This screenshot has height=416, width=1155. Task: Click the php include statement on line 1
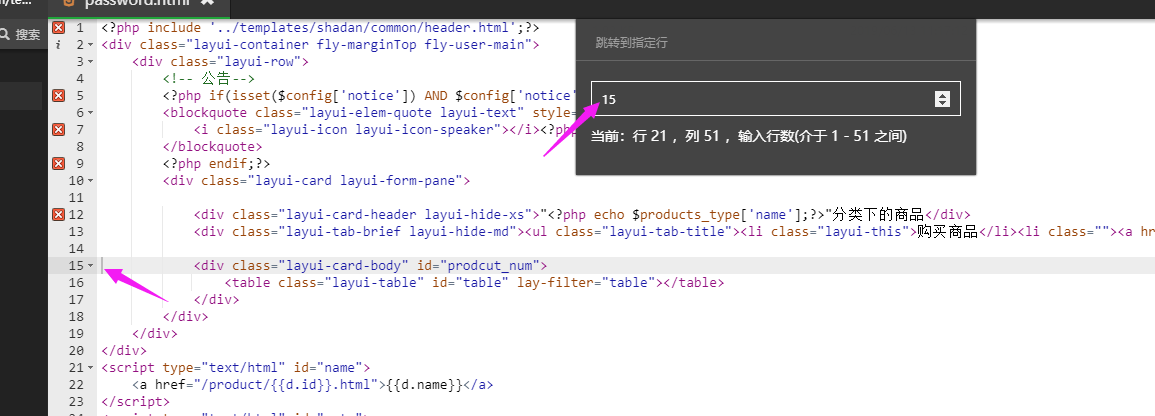click(320, 28)
